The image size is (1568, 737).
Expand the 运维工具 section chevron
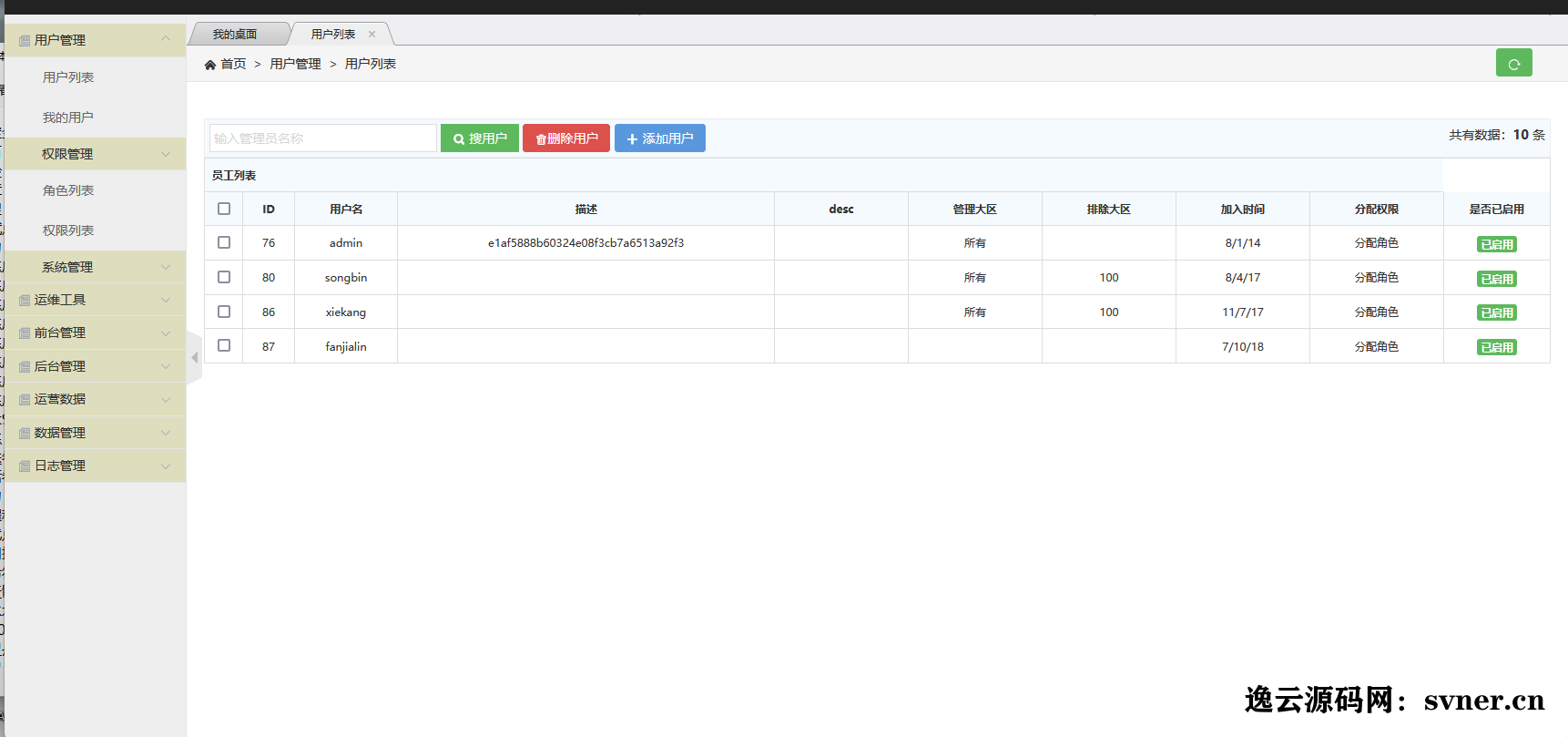pos(166,300)
